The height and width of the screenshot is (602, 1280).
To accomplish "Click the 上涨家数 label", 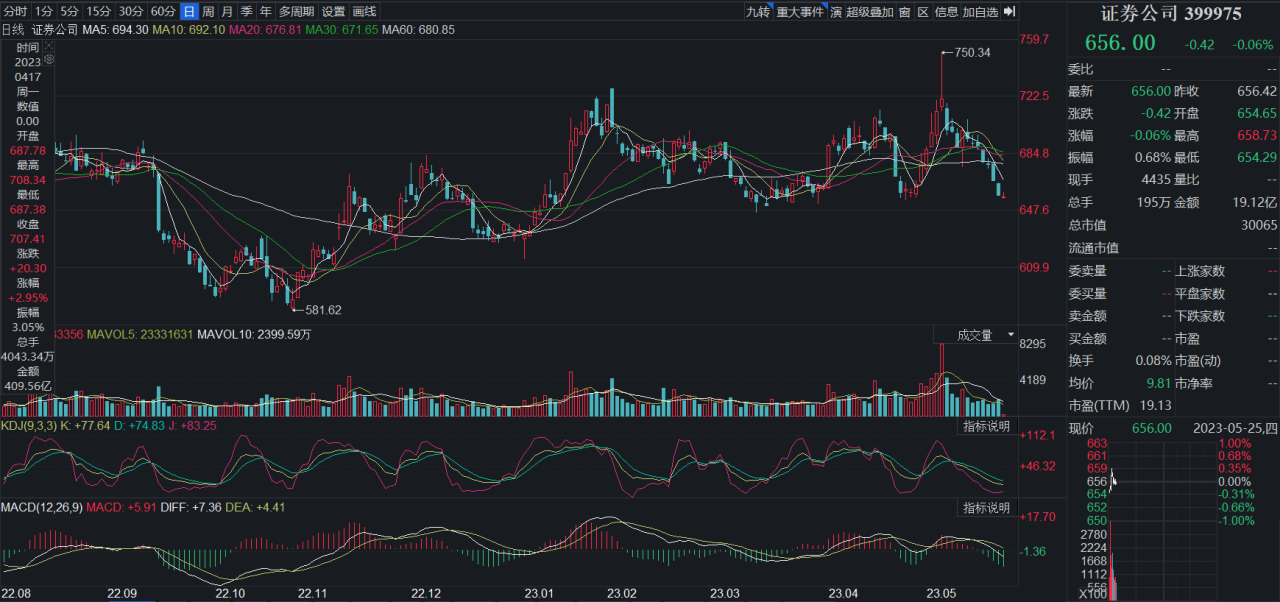I will coord(1200,271).
